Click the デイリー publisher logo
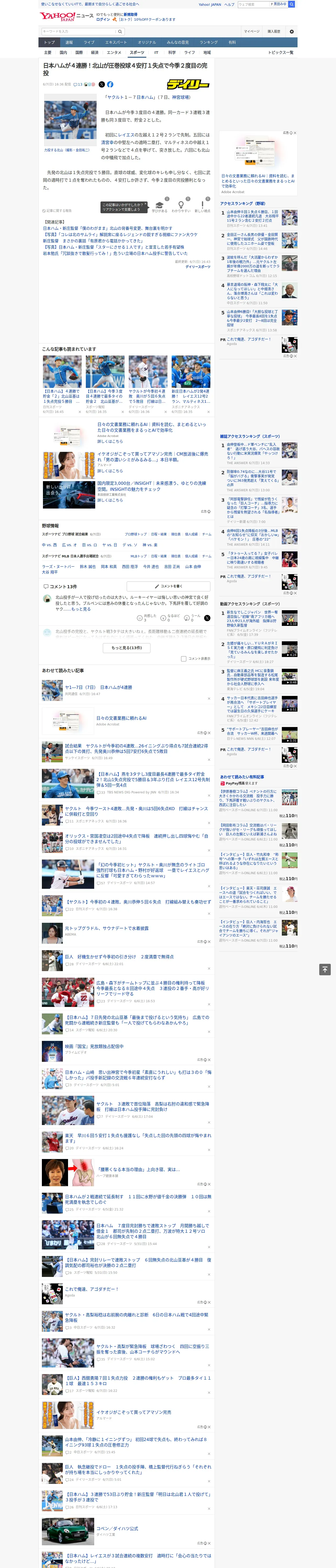The width and height of the screenshot is (336, 1568). pyautogui.click(x=188, y=85)
